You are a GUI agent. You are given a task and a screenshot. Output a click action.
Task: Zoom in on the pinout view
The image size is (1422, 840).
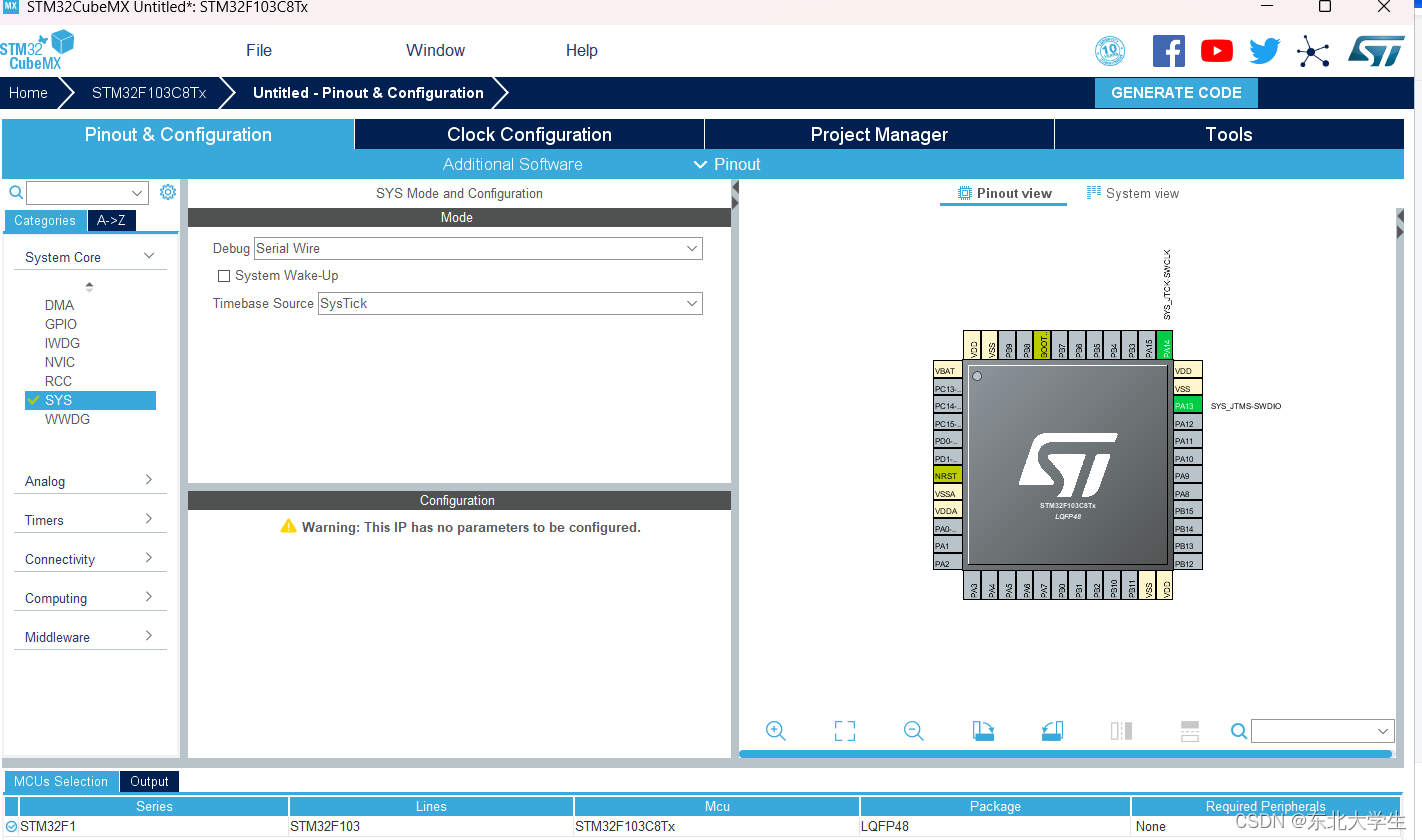click(x=775, y=731)
